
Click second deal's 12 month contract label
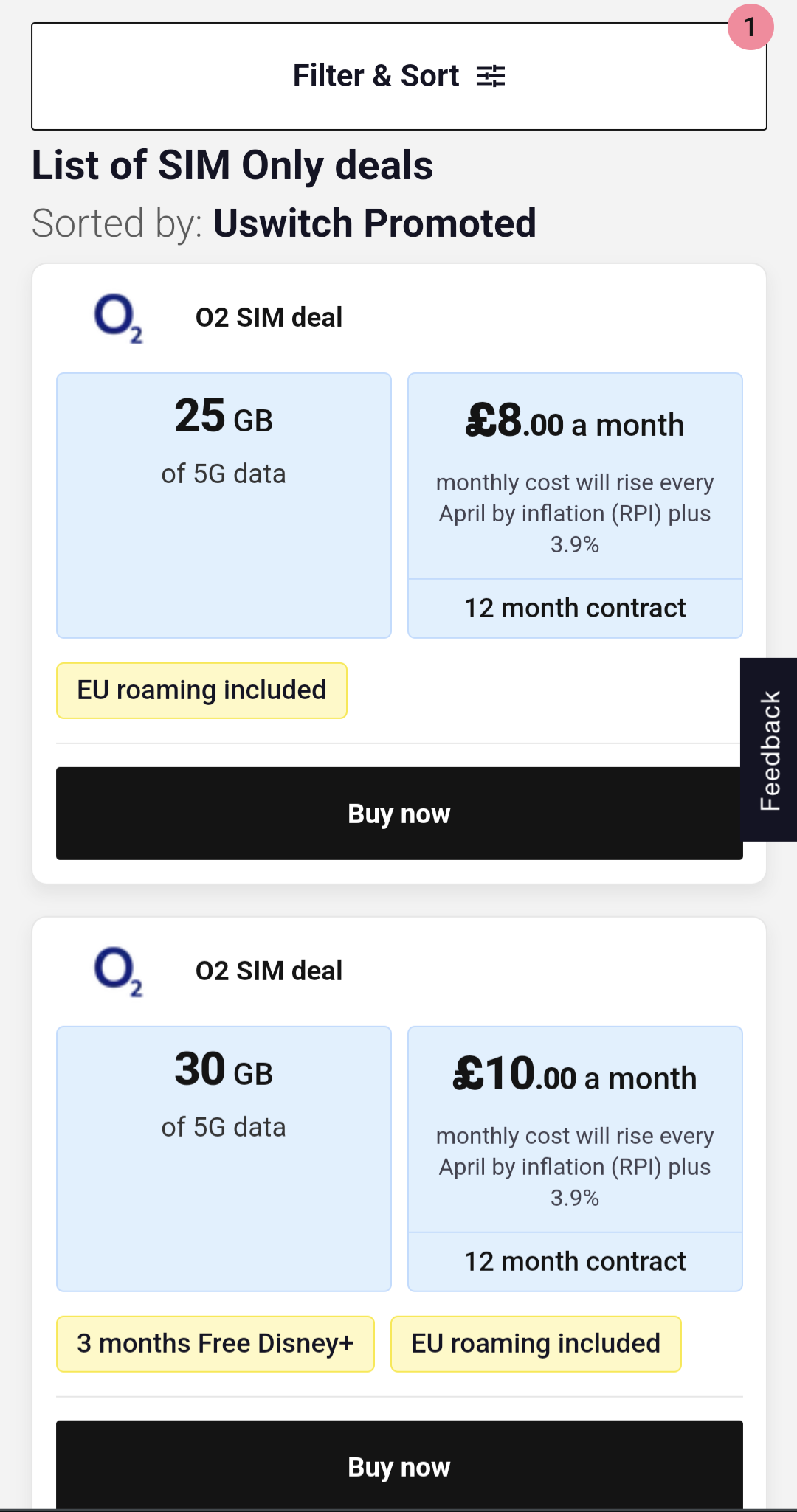575,1262
